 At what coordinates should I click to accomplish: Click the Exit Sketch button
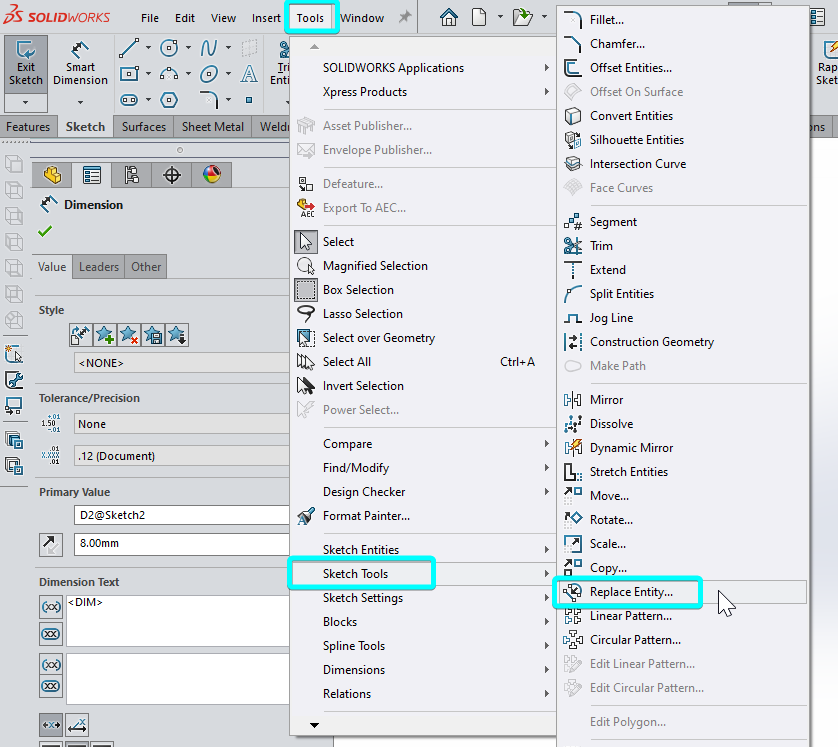26,64
